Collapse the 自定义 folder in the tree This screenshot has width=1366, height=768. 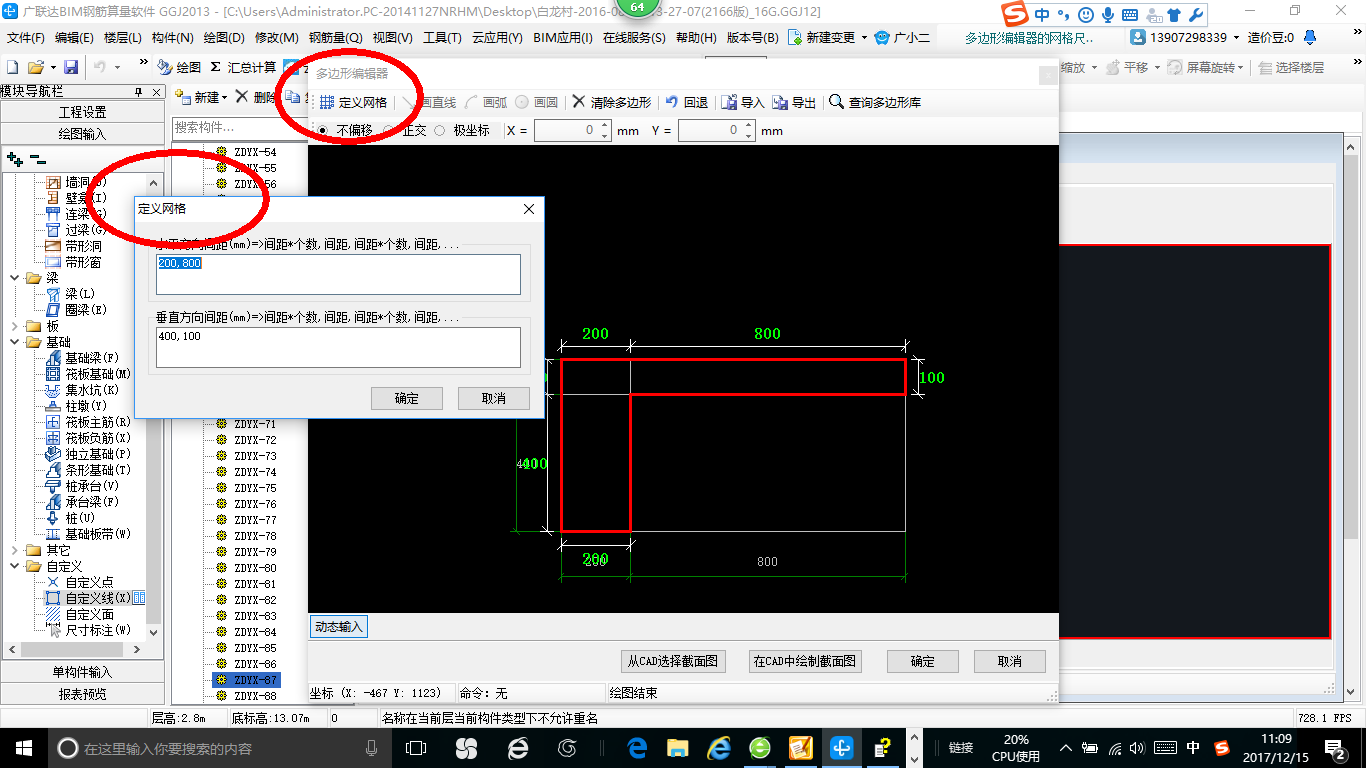14,566
